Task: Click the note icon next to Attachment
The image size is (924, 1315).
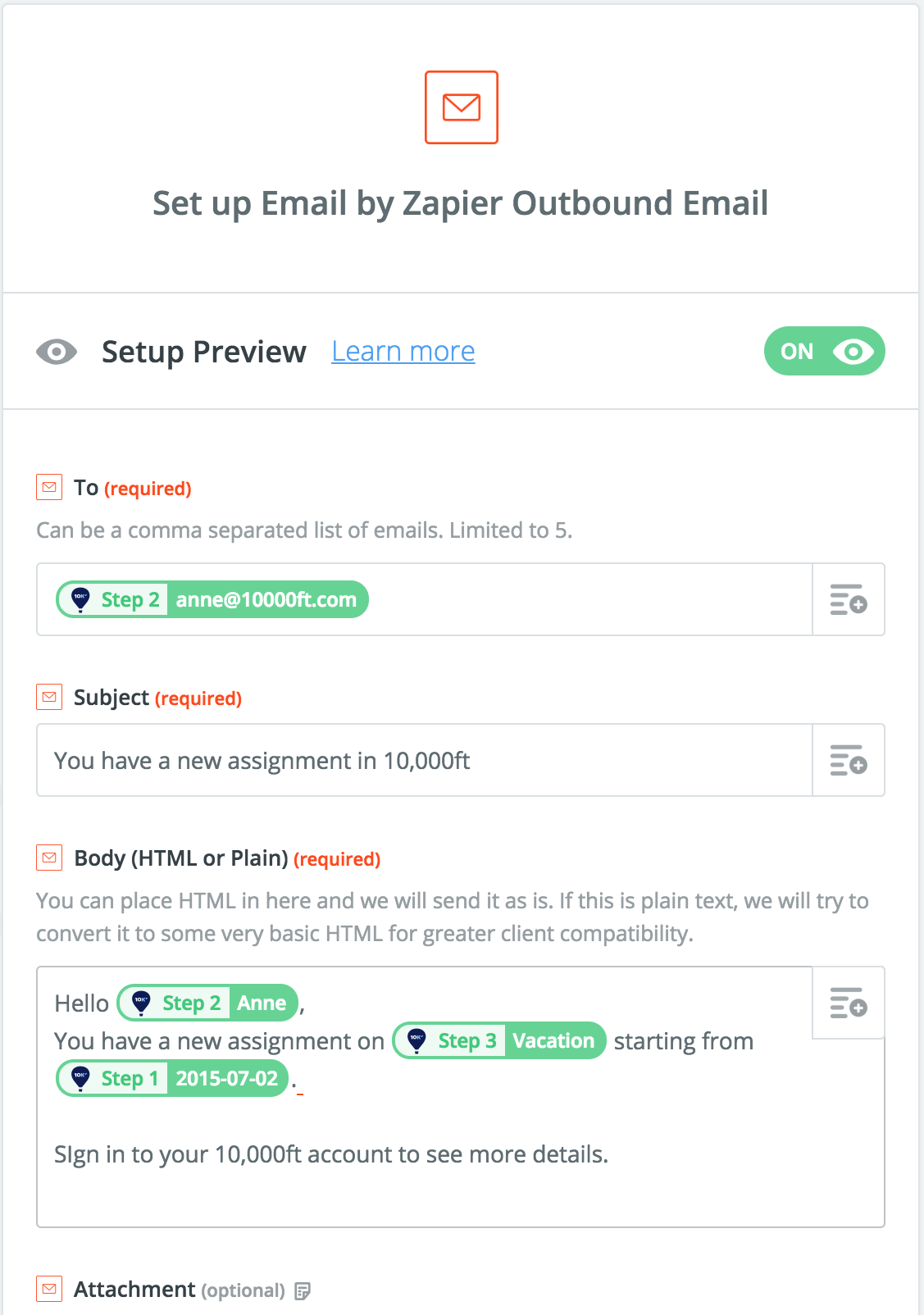Action: (x=303, y=1291)
